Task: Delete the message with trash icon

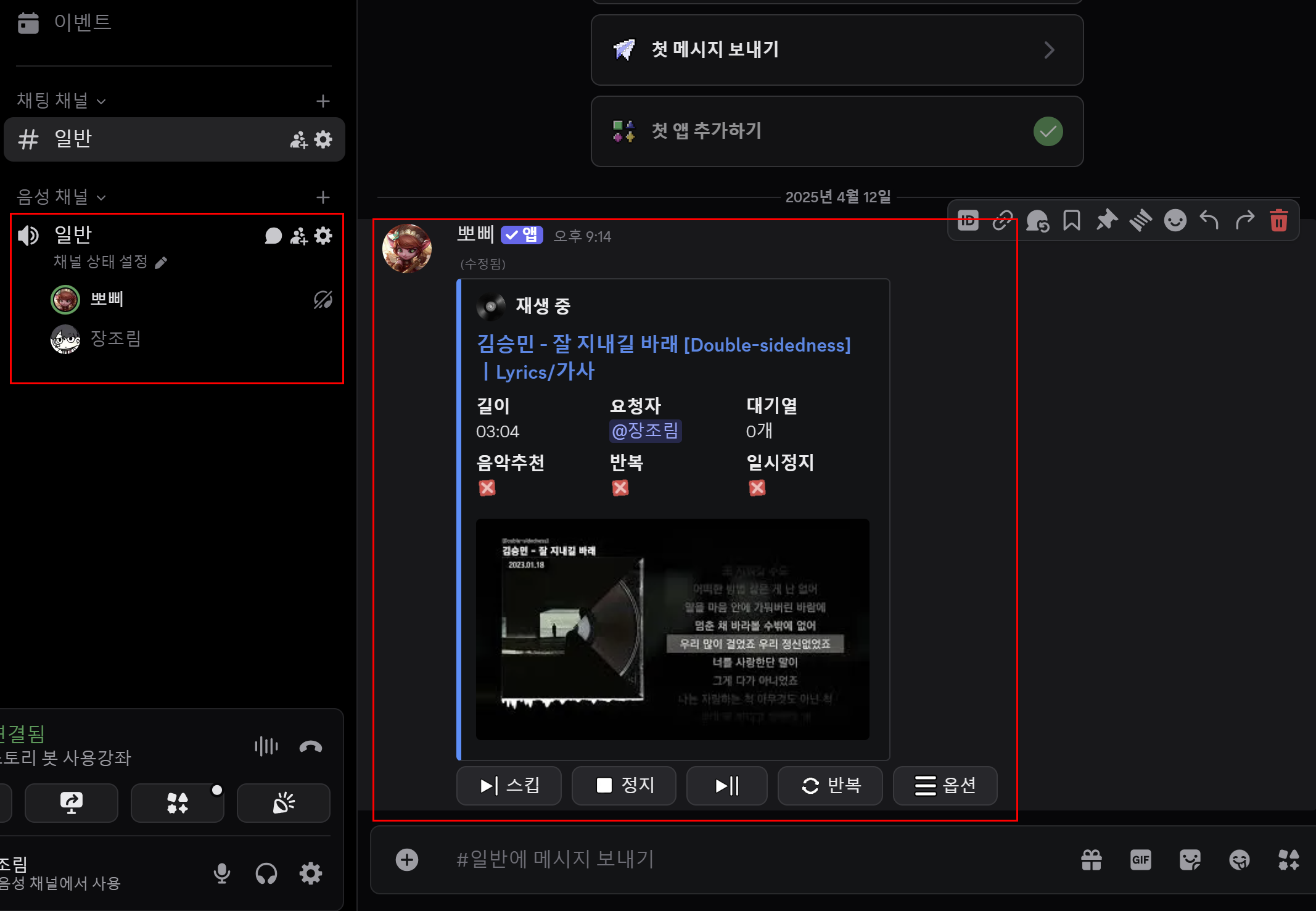Action: point(1279,220)
